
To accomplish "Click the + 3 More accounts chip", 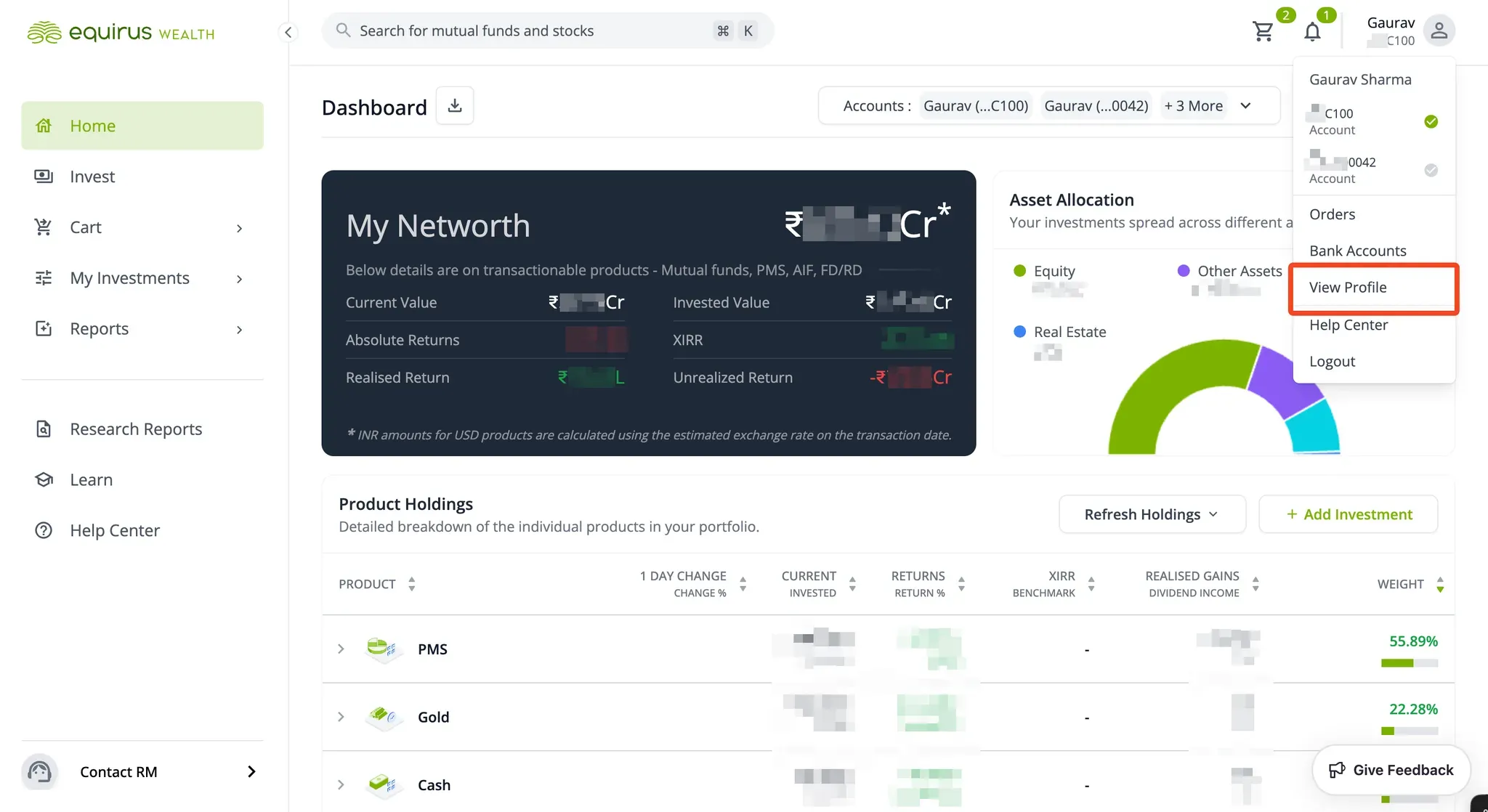I will pos(1194,105).
